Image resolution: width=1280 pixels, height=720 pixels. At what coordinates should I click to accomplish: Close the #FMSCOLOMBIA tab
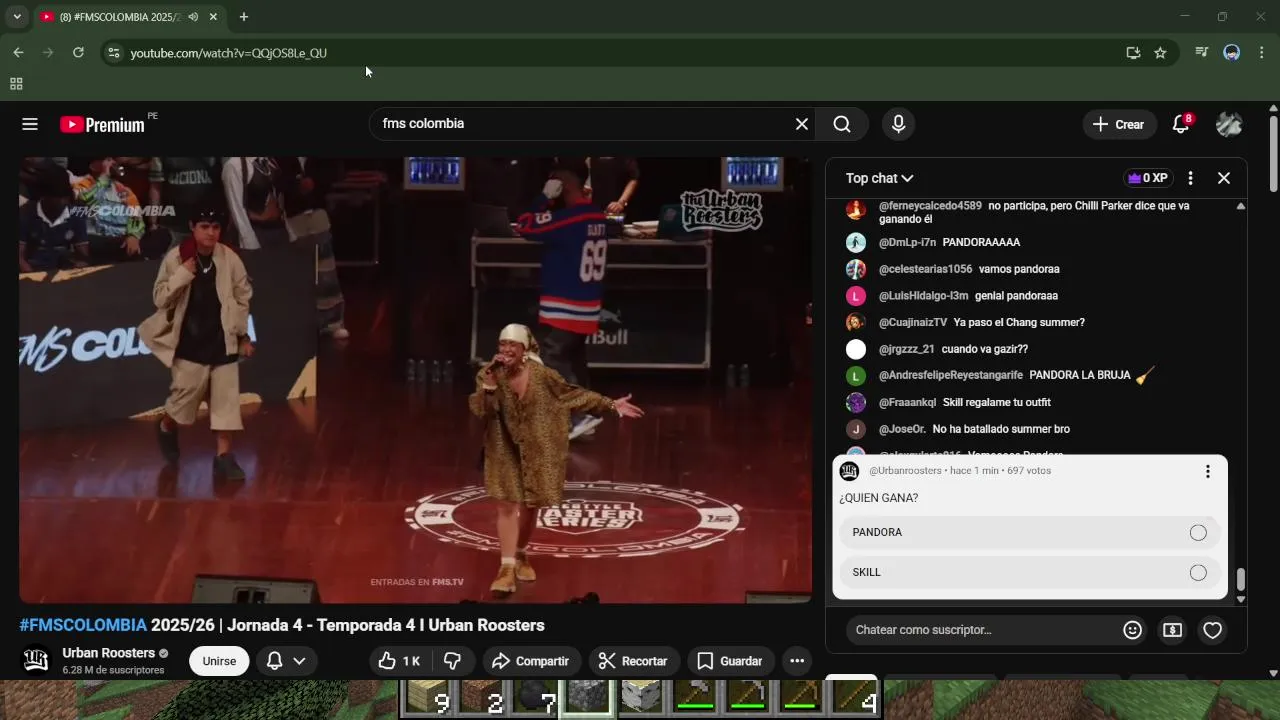coord(213,17)
